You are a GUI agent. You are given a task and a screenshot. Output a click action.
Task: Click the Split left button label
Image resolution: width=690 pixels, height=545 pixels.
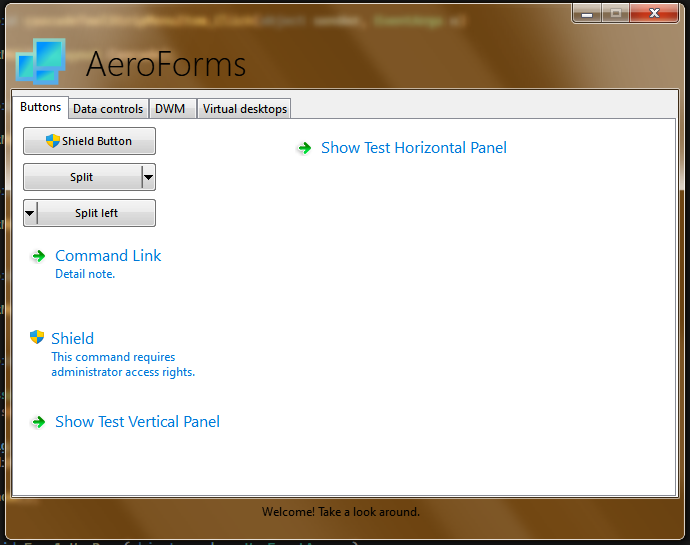pyautogui.click(x=96, y=213)
